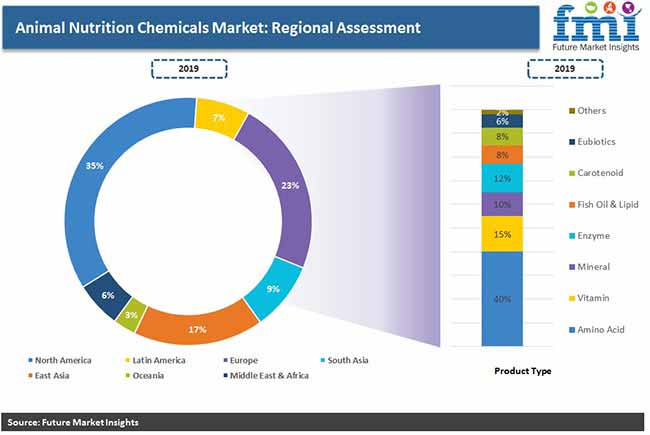Click the 'Middle East & Africa' legend label
Image resolution: width=650 pixels, height=435 pixels.
tap(269, 376)
